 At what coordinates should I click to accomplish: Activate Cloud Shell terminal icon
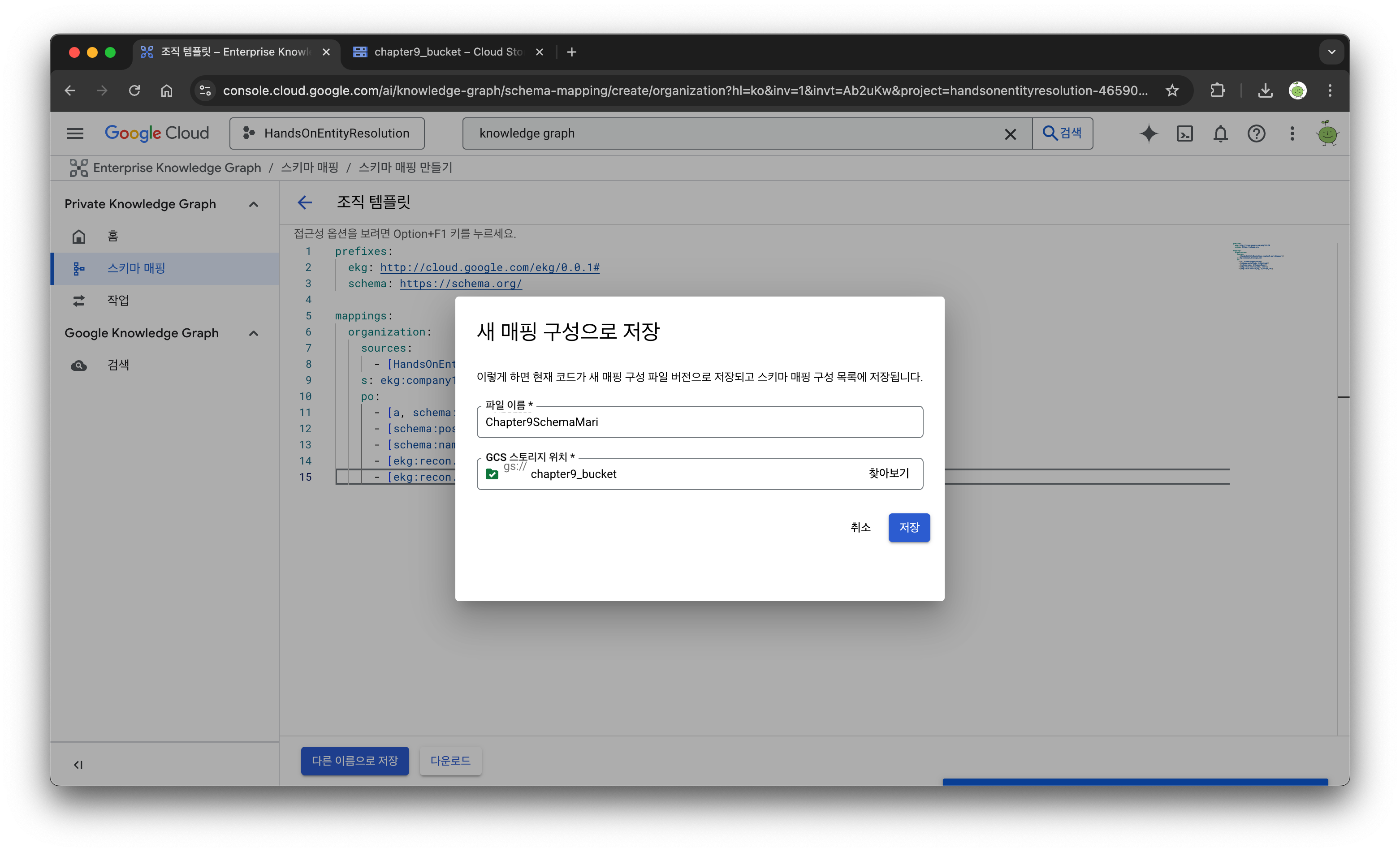pyautogui.click(x=1184, y=133)
